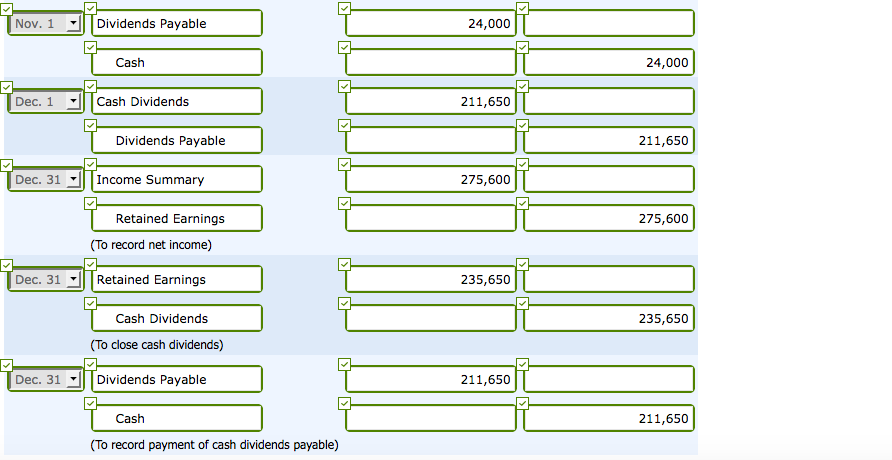Edit the 211,650 debit for Cash Dividends on Dec. 1
This screenshot has width=892, height=460.
pyautogui.click(x=431, y=101)
